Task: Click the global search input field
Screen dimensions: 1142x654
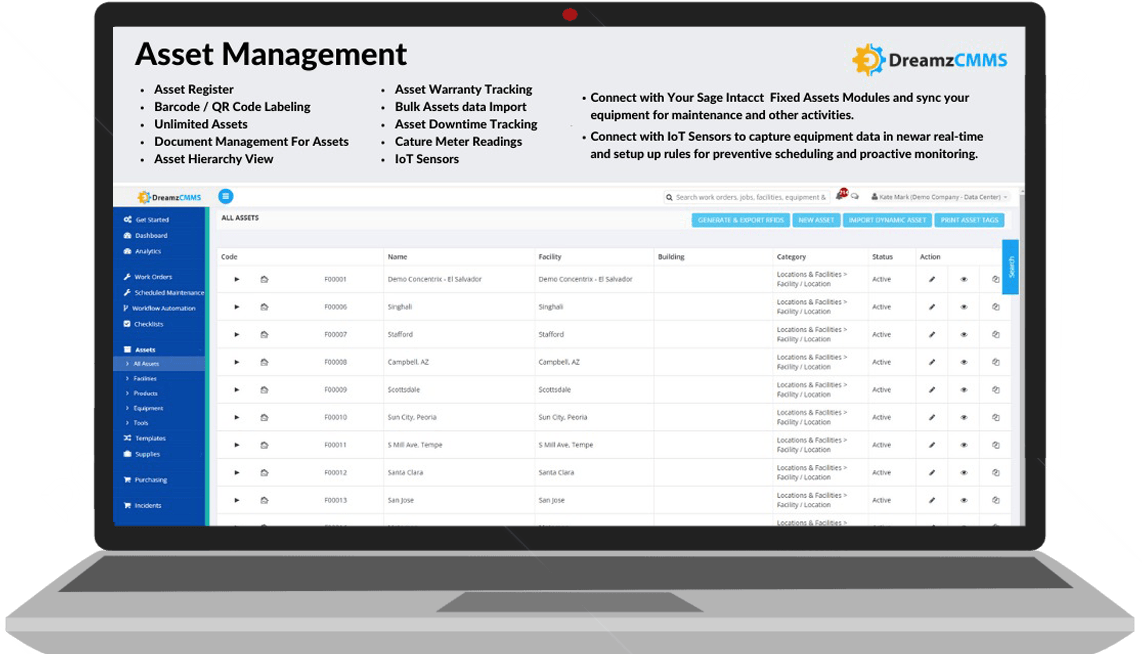Action: pyautogui.click(x=750, y=197)
